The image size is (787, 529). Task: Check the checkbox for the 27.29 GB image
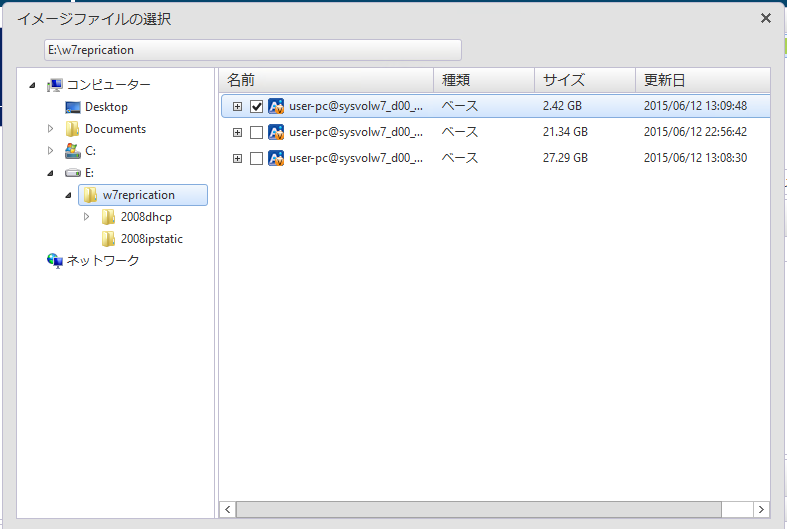click(256, 158)
